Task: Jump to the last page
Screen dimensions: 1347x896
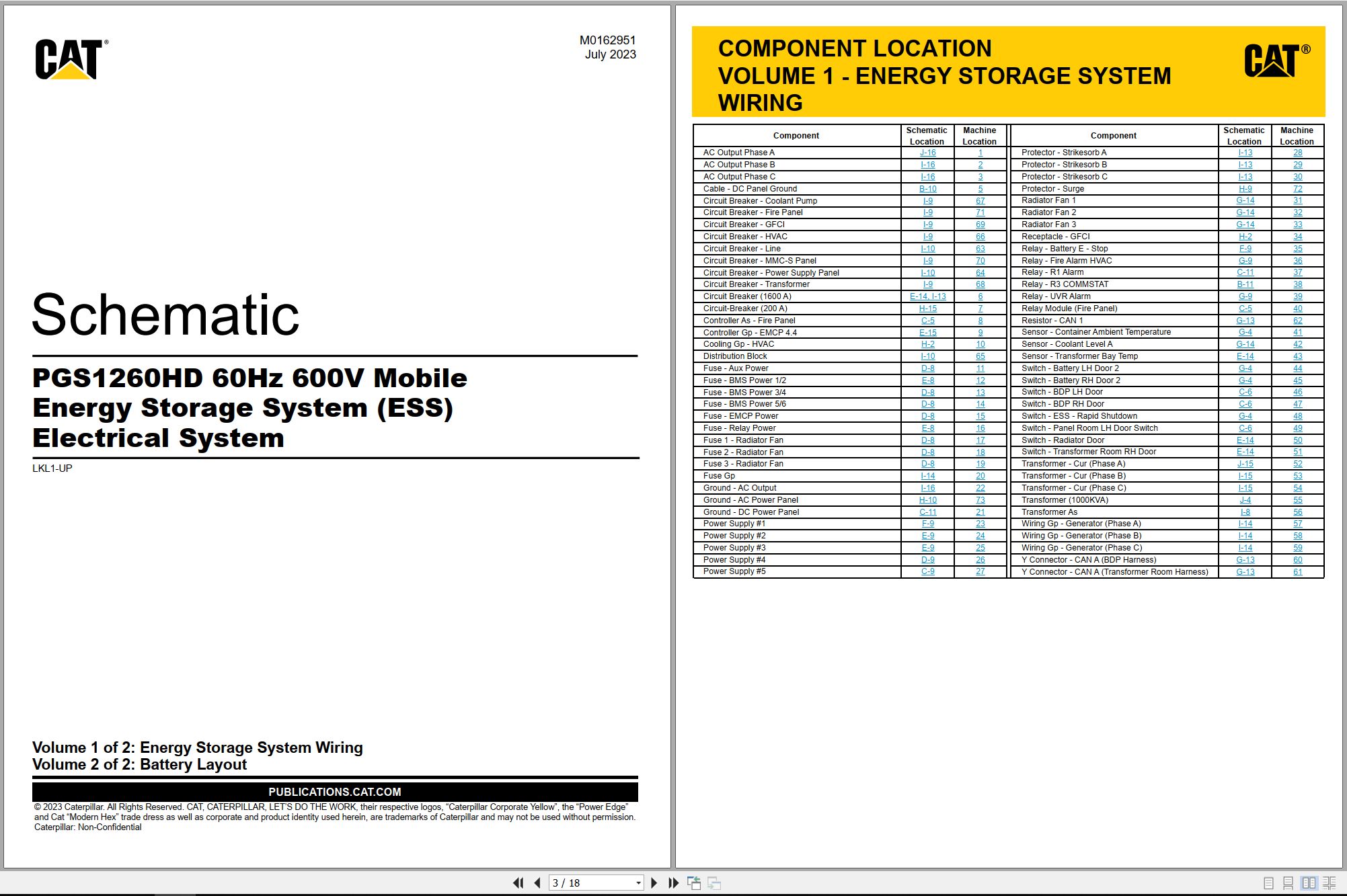Action: 673,883
